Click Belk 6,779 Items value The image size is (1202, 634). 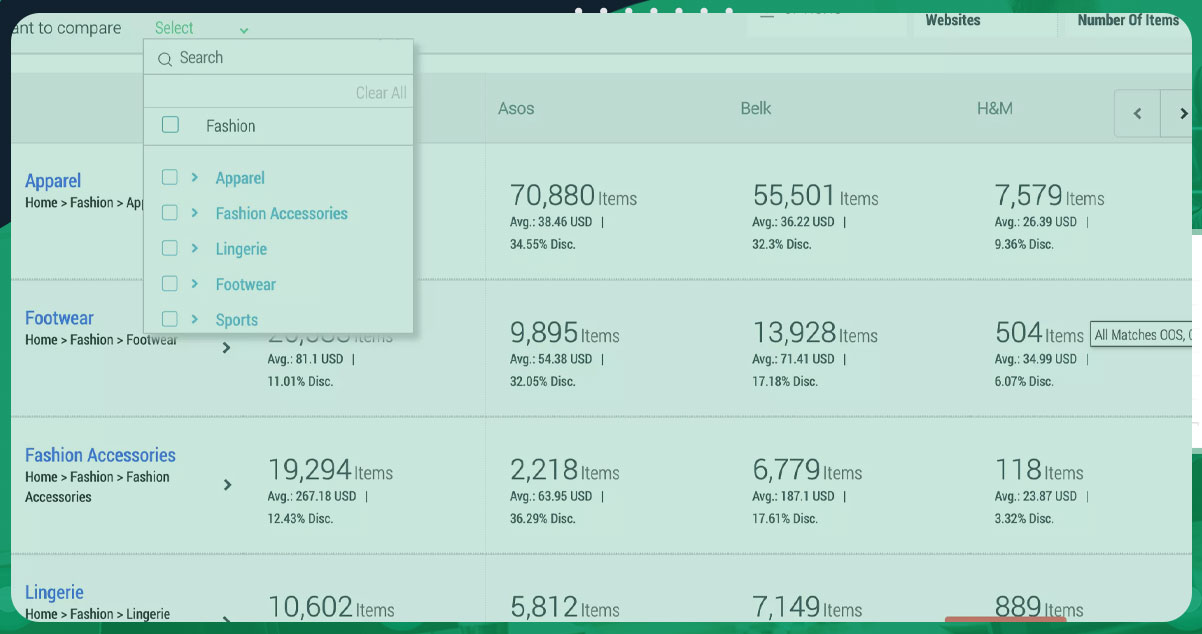(x=807, y=469)
